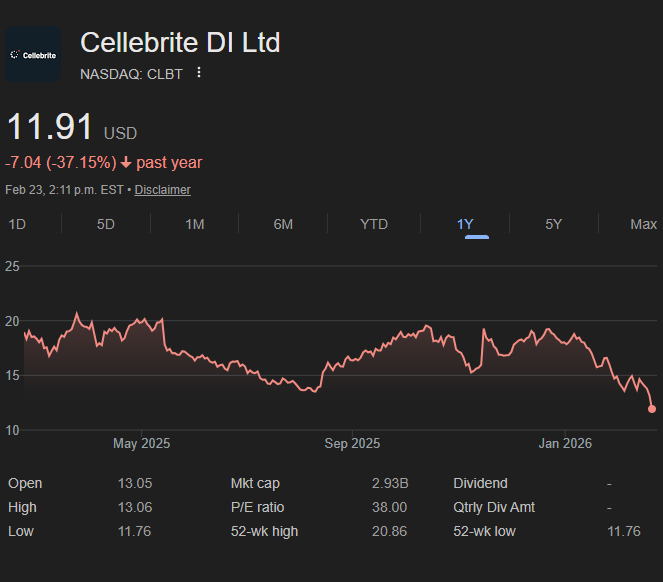Viewport: 663px width, 582px height.
Task: Click the Feb 23, 2:11 p.m. EST timestamp
Action: pos(64,190)
